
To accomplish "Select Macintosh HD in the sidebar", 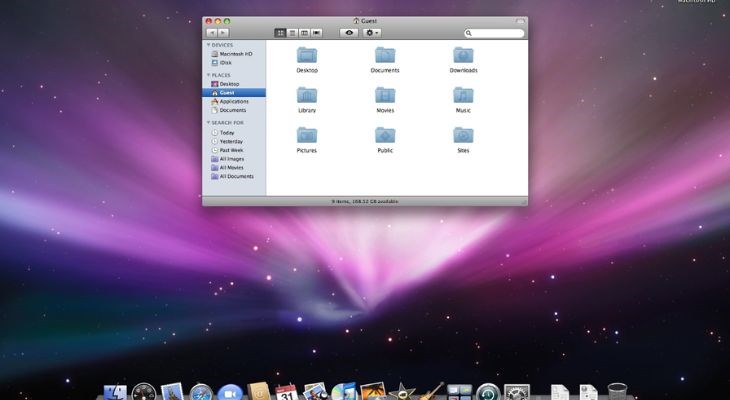I will [x=234, y=54].
